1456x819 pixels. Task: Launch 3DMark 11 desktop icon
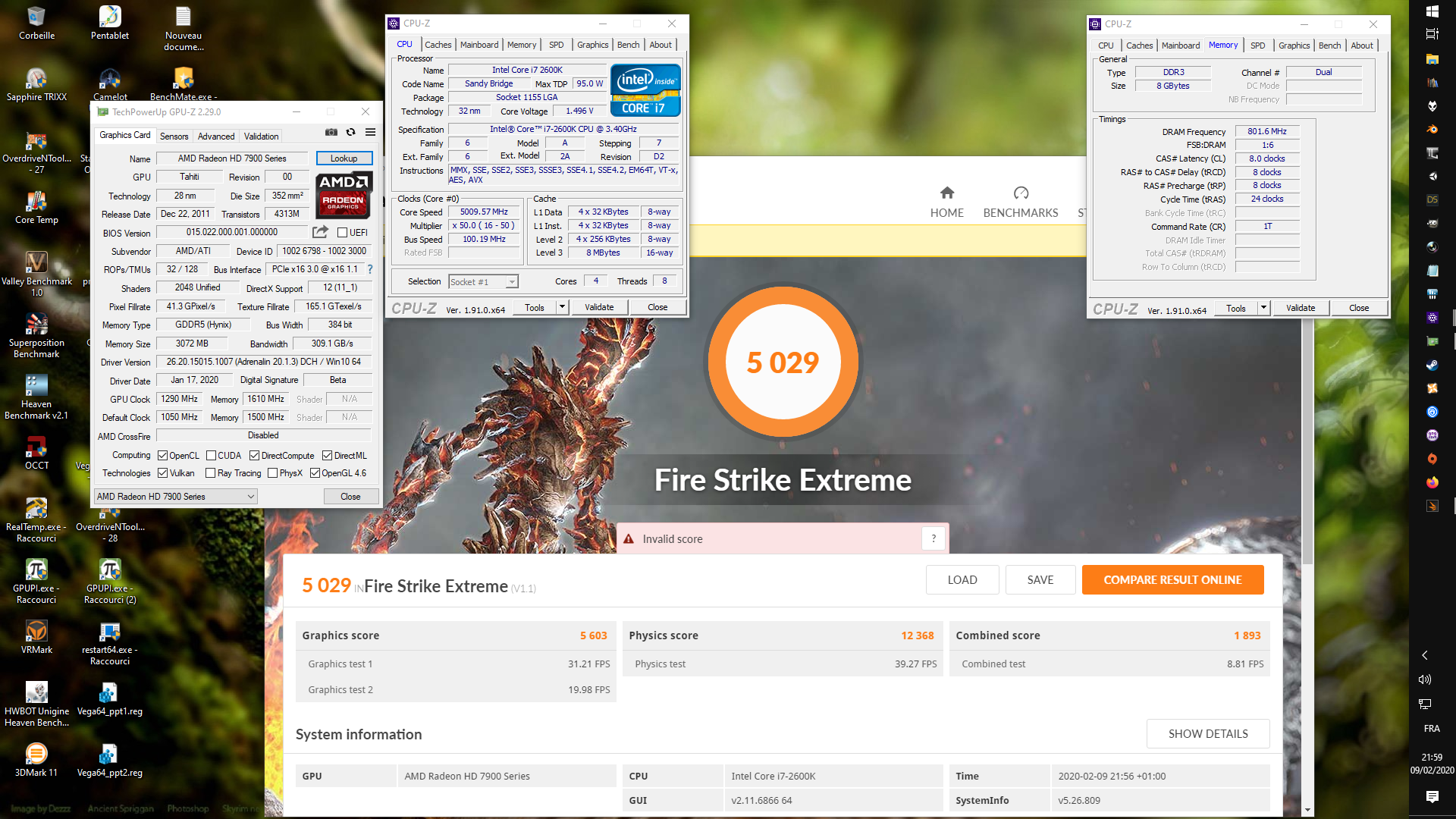[x=36, y=760]
